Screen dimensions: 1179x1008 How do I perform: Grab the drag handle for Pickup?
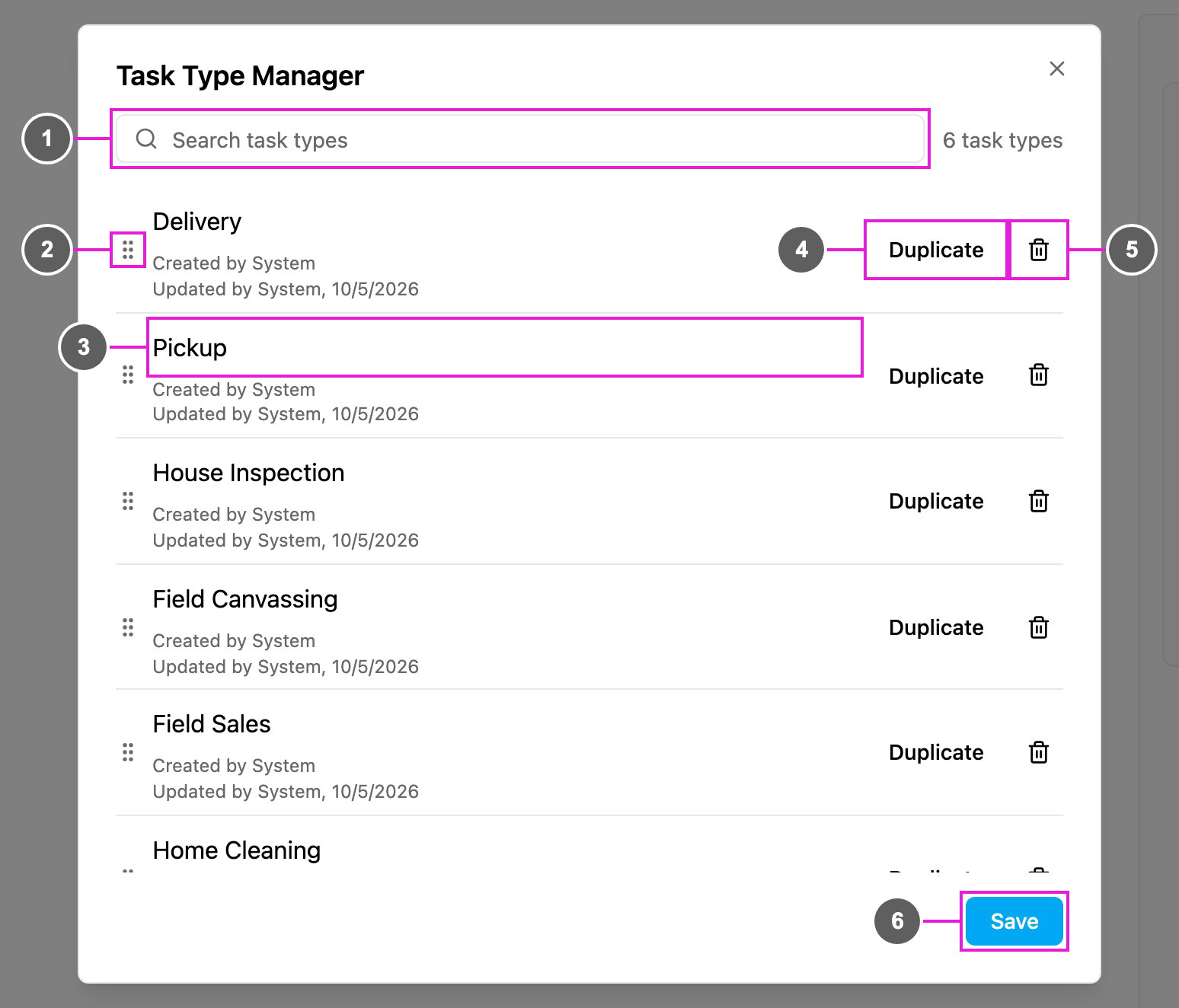pos(128,375)
